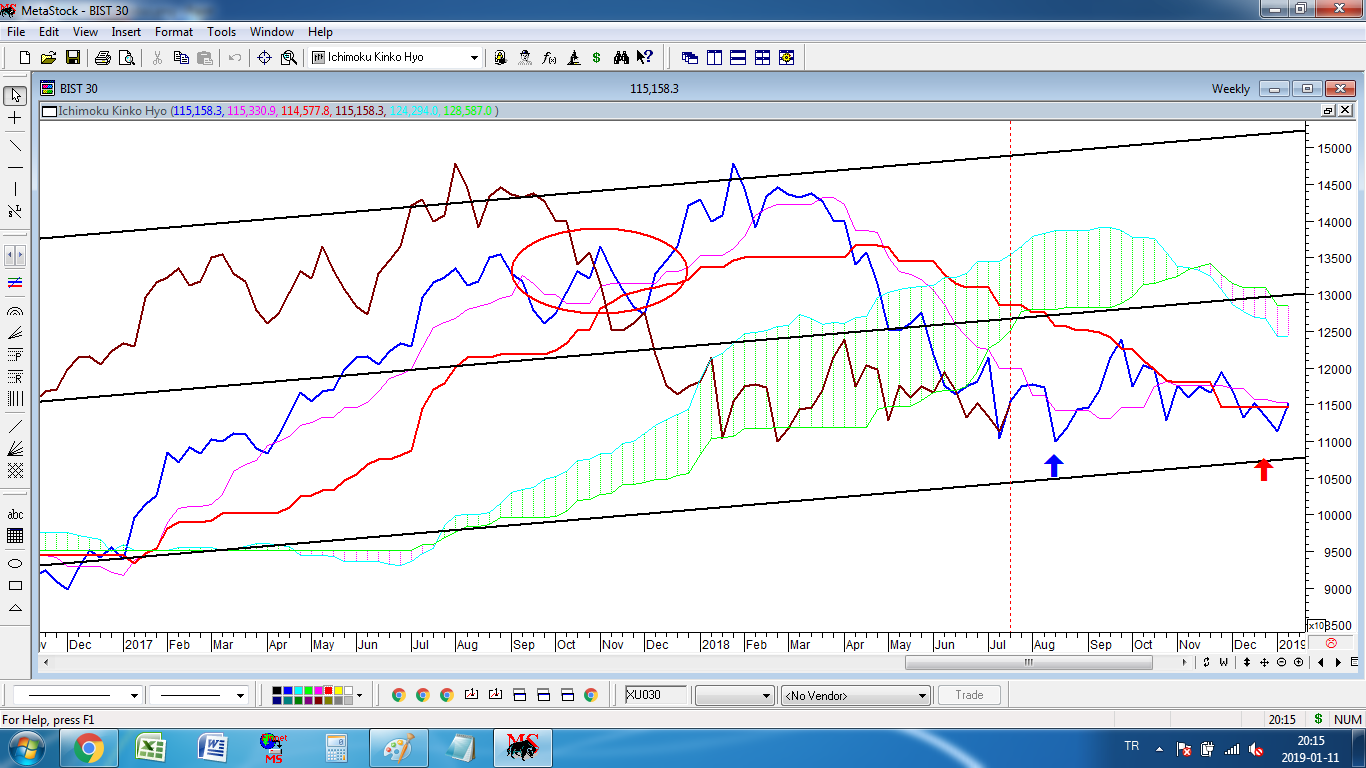Screen dimensions: 1366x768
Task: Save the chart with floppy disk icon
Action: [73, 58]
